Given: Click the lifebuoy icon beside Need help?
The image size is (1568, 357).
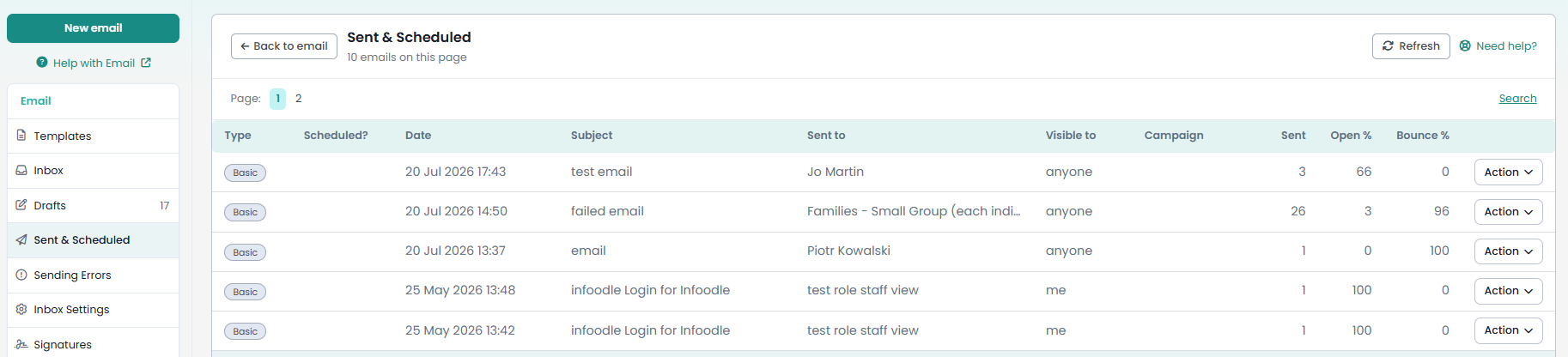Looking at the screenshot, I should coord(1465,46).
